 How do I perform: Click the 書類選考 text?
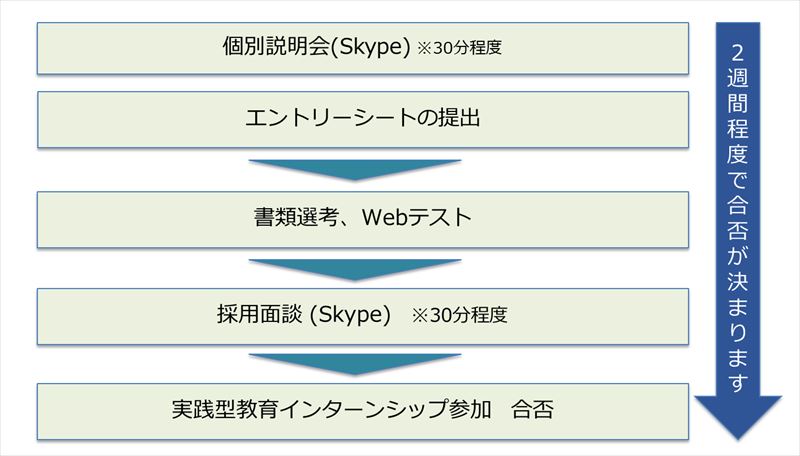pos(296,218)
